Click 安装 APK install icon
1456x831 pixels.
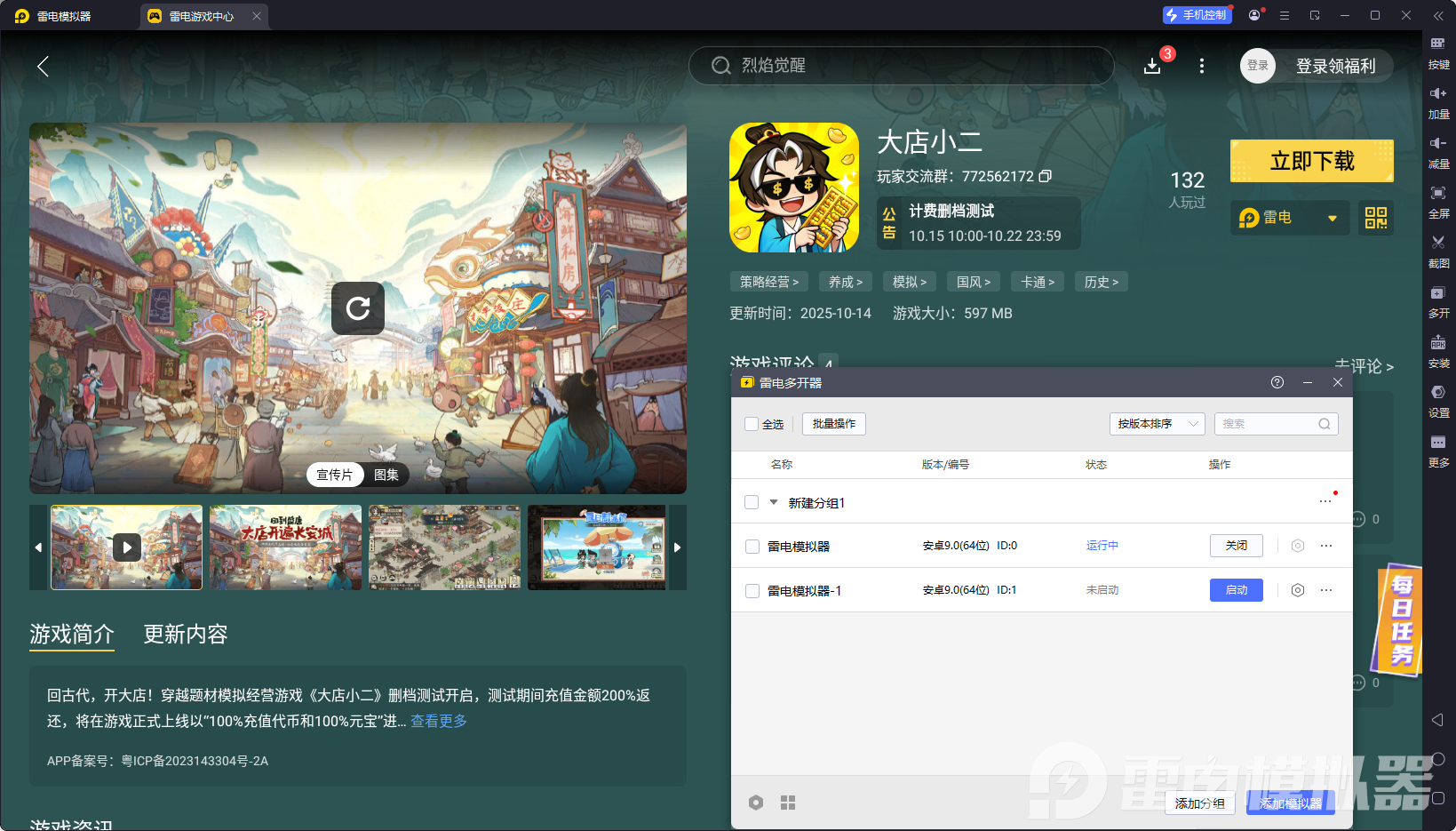click(x=1438, y=351)
